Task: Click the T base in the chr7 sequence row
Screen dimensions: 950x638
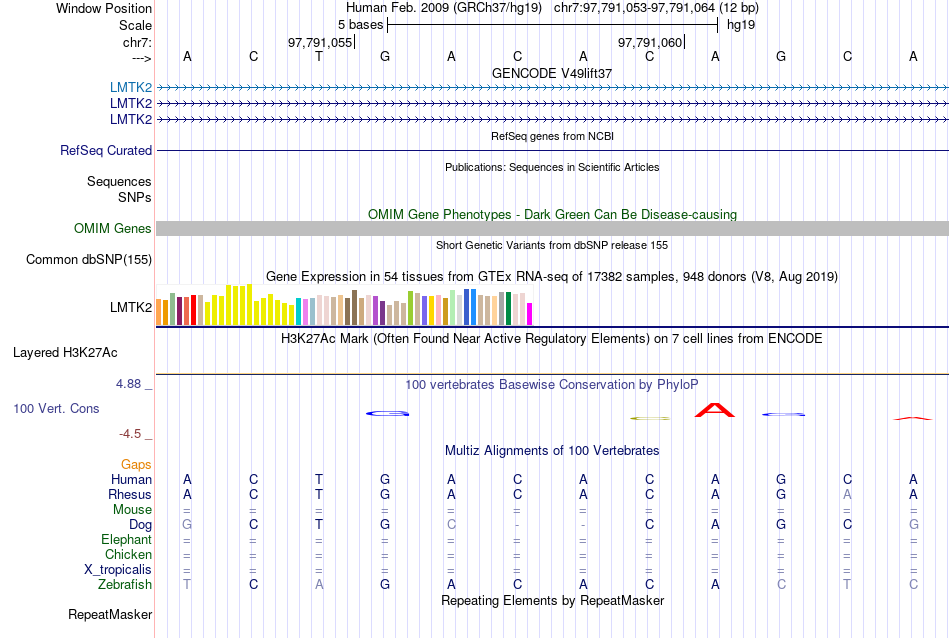Action: 319,56
